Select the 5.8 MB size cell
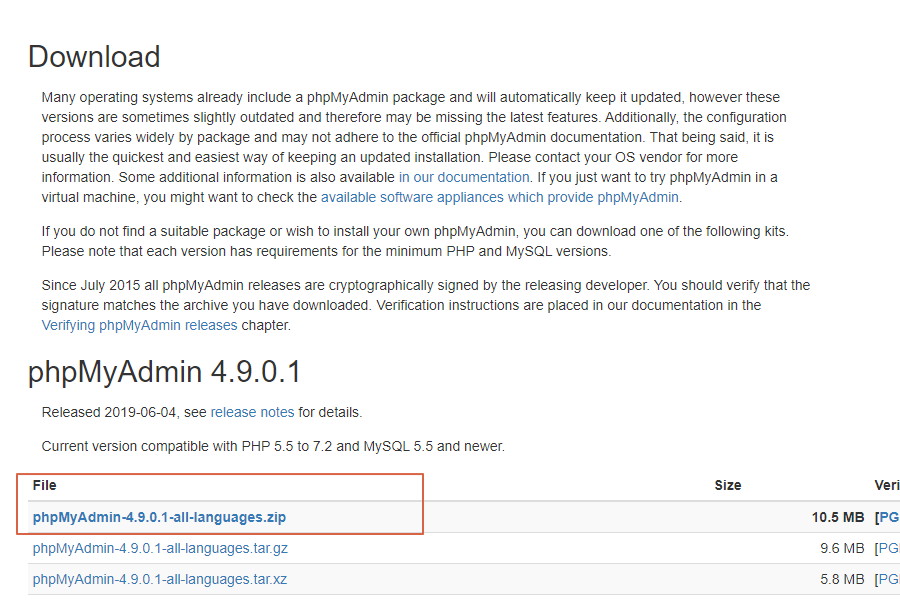This screenshot has height=600, width=900. point(841,579)
